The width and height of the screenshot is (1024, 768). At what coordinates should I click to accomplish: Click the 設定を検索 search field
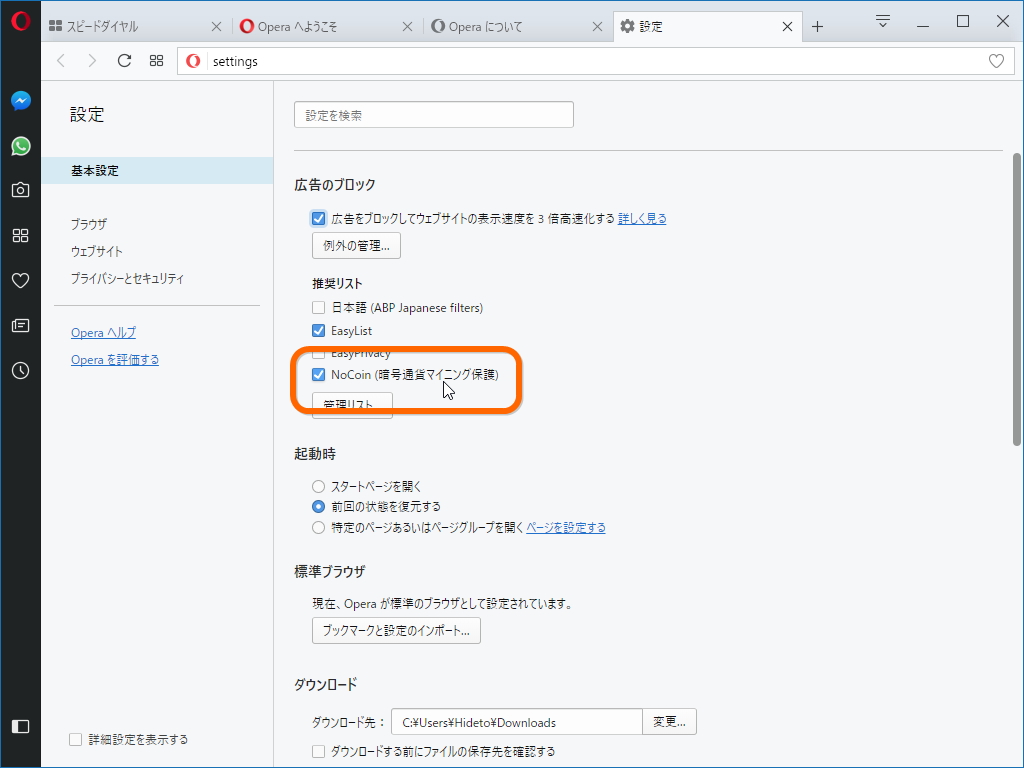[x=433, y=114]
